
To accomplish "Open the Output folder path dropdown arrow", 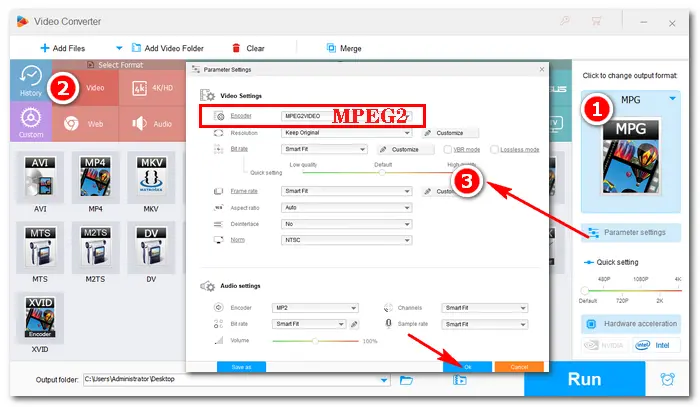I will [x=384, y=380].
